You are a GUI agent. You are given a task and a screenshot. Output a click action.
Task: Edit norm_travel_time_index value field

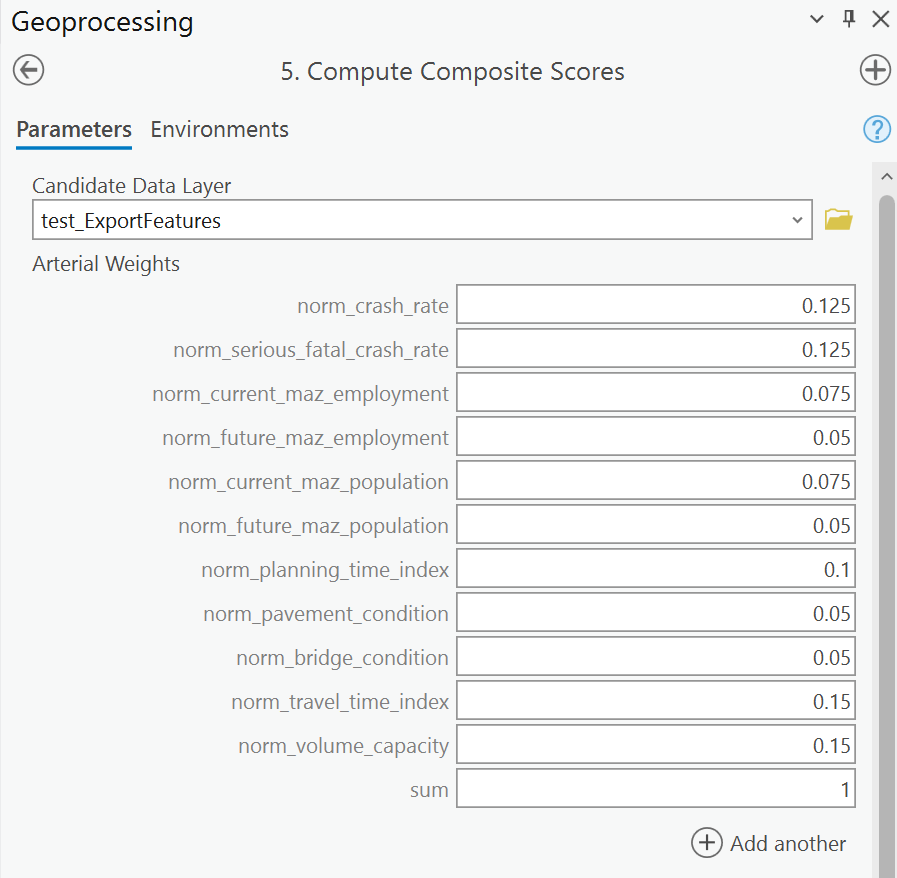655,701
